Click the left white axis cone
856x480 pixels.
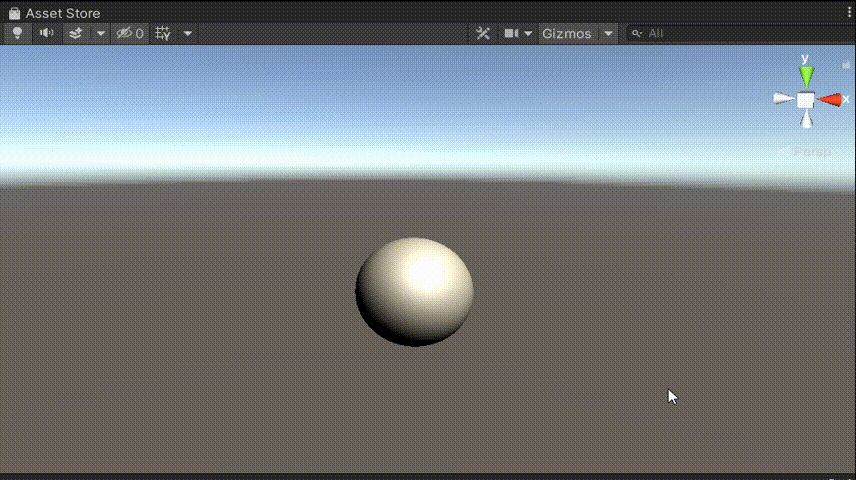click(784, 99)
